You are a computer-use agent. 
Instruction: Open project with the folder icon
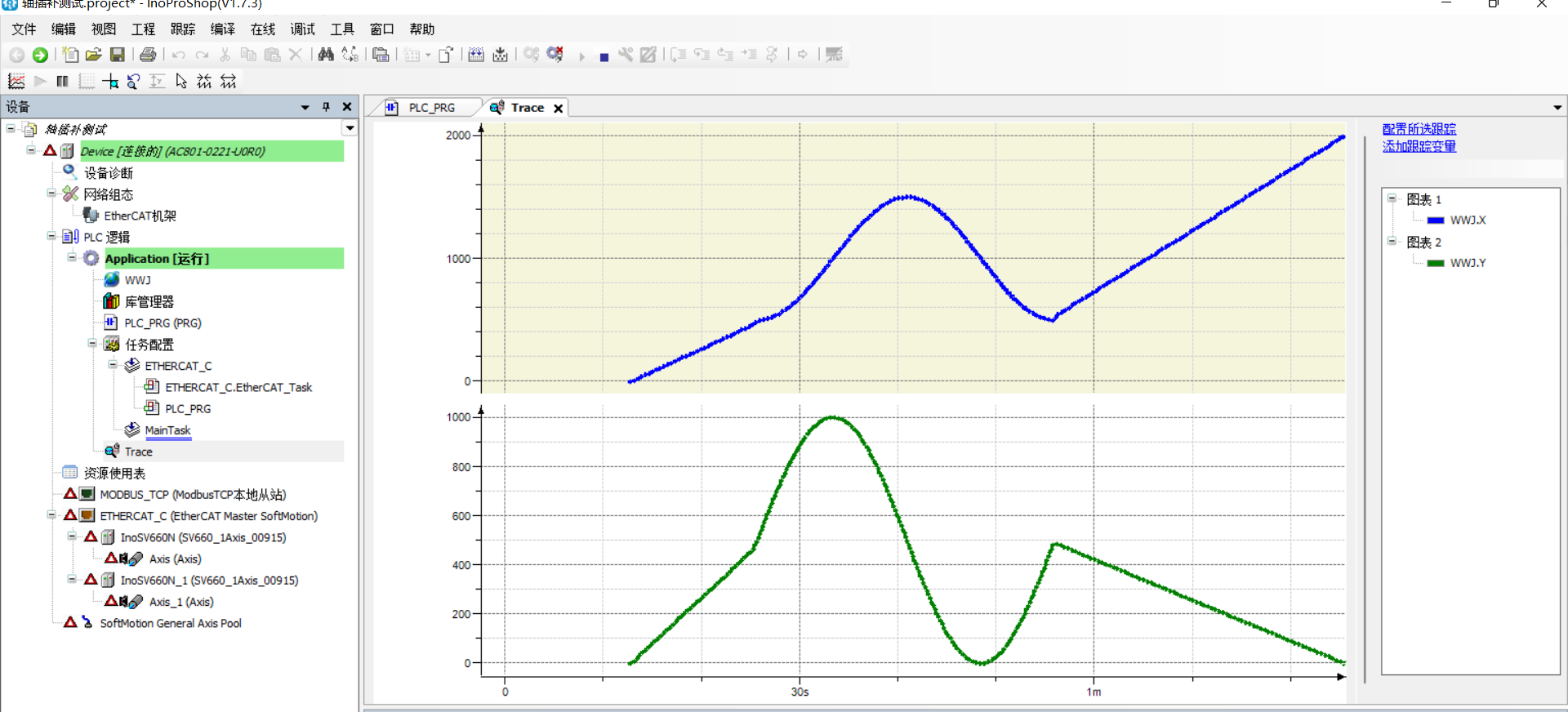coord(94,55)
